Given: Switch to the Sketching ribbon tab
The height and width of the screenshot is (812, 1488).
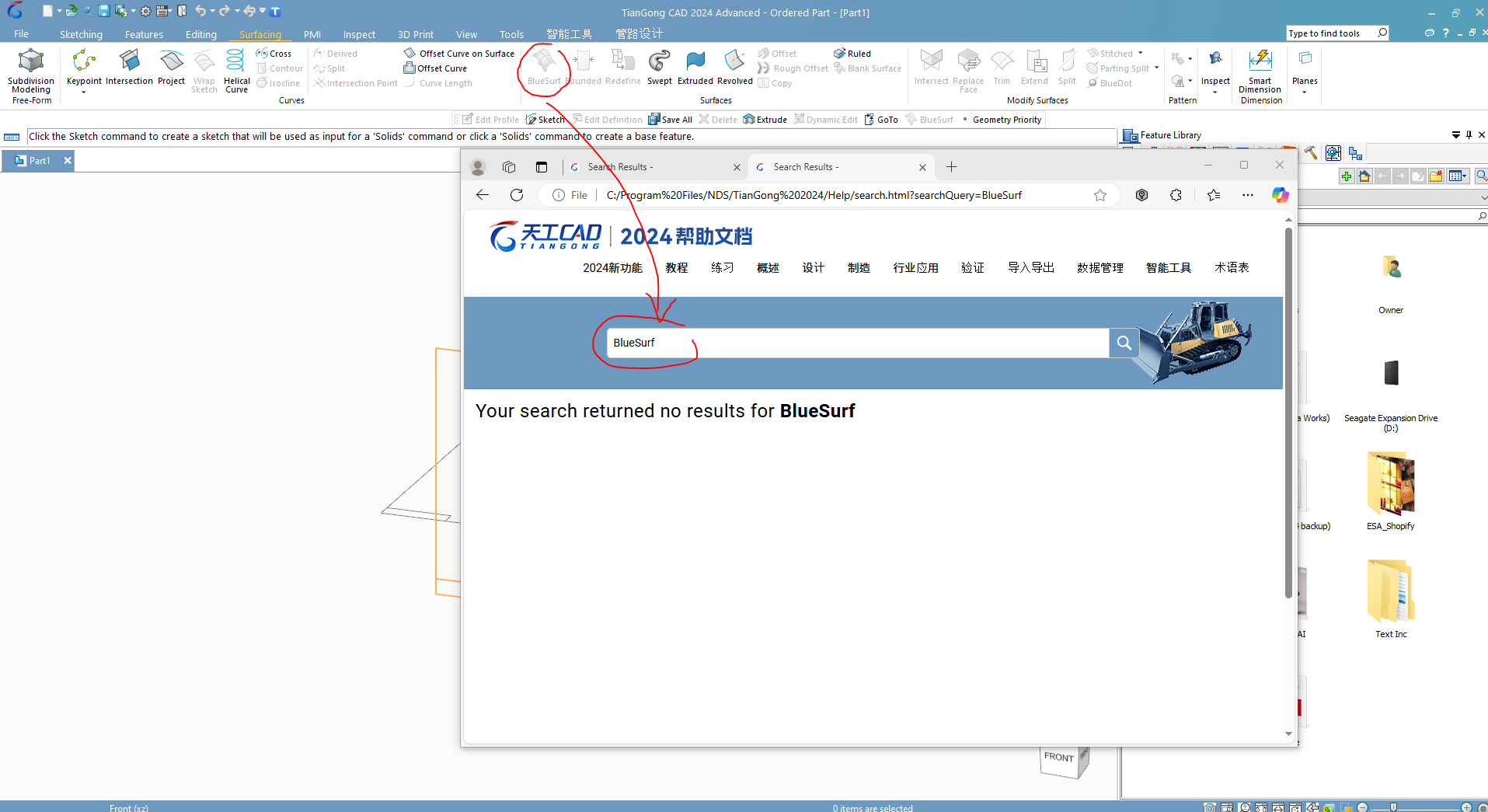Looking at the screenshot, I should point(81,34).
